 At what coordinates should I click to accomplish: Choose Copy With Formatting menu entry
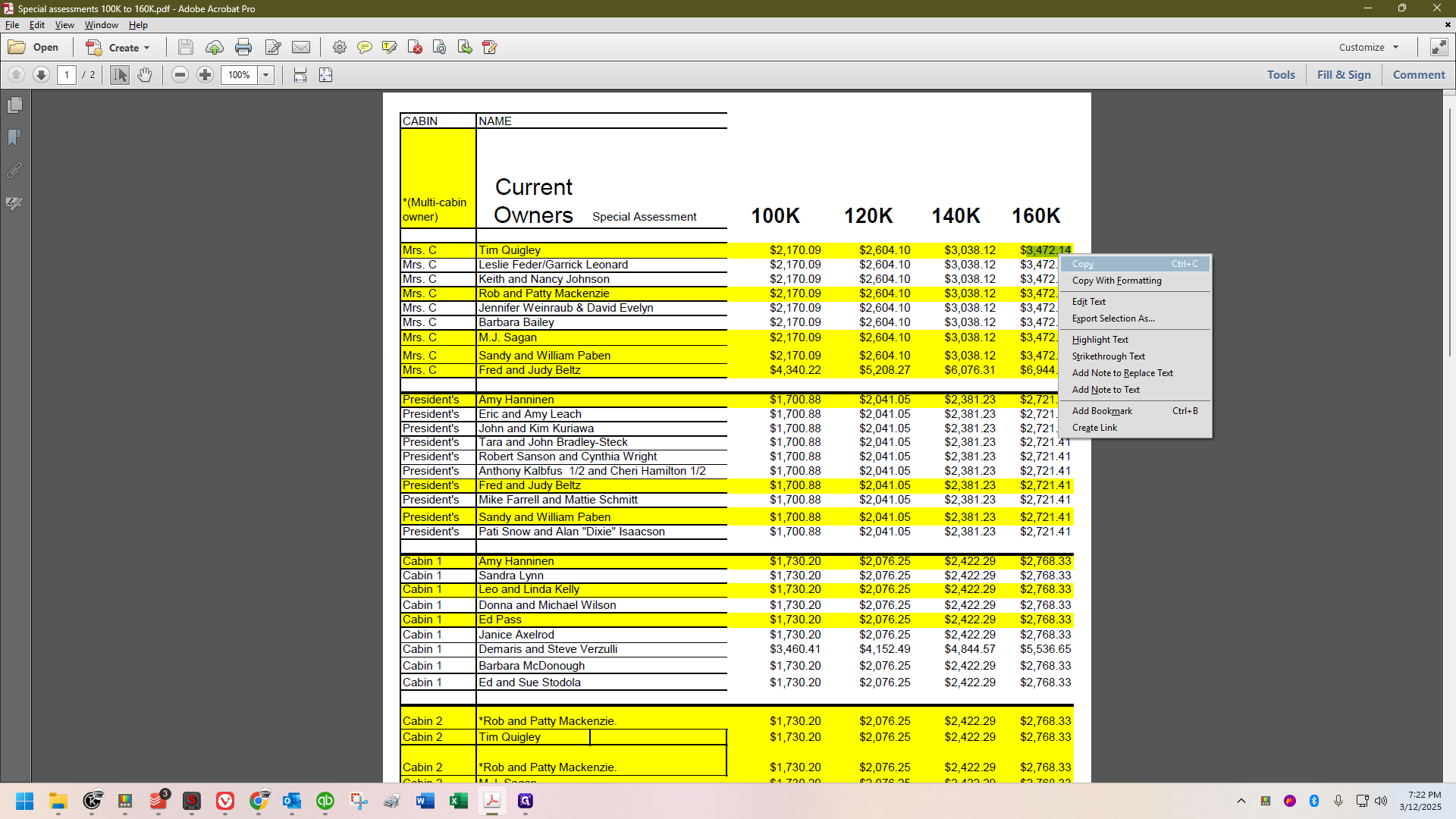1135,281
